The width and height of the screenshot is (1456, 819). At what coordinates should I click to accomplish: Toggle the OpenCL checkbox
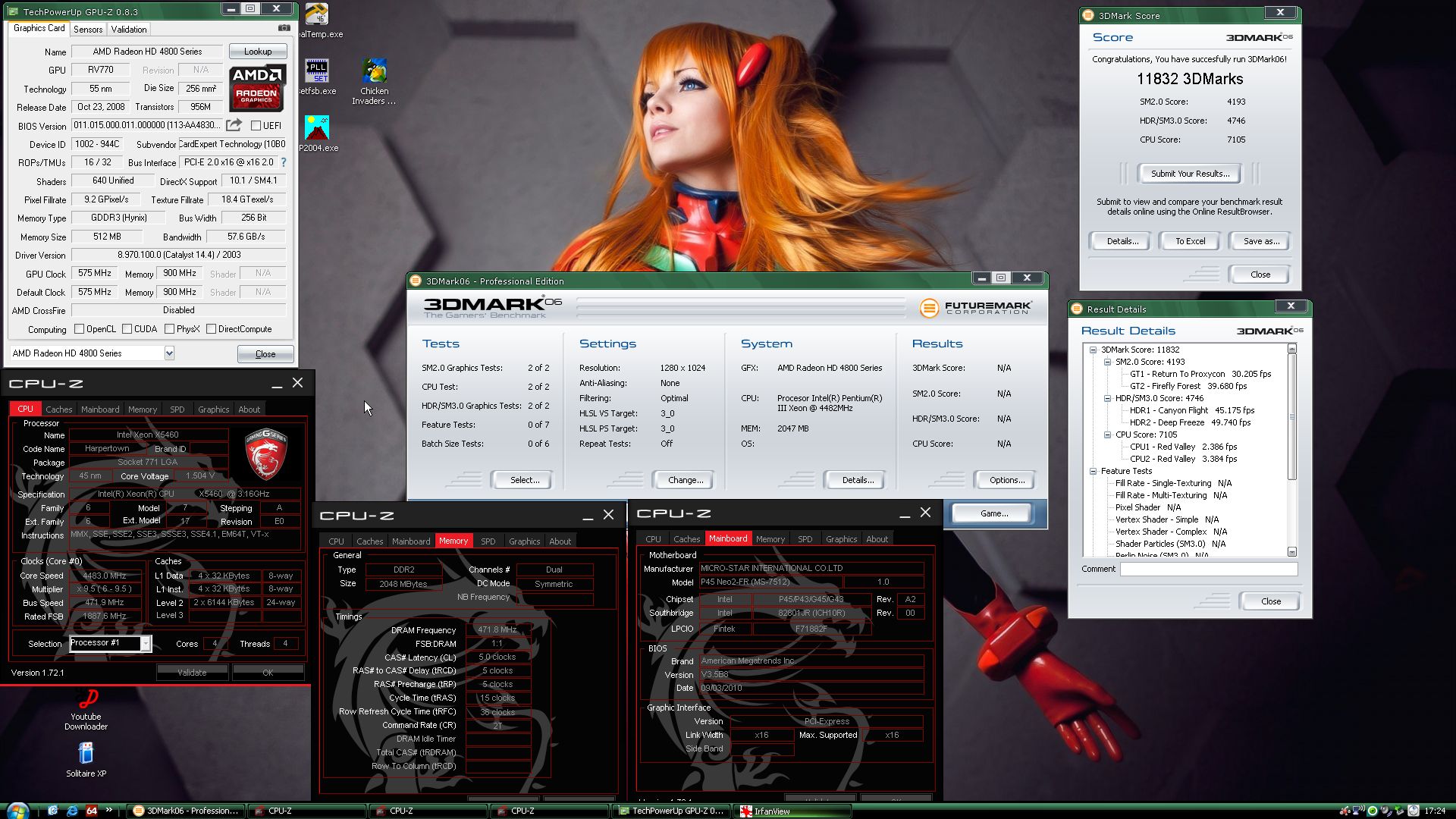click(79, 329)
